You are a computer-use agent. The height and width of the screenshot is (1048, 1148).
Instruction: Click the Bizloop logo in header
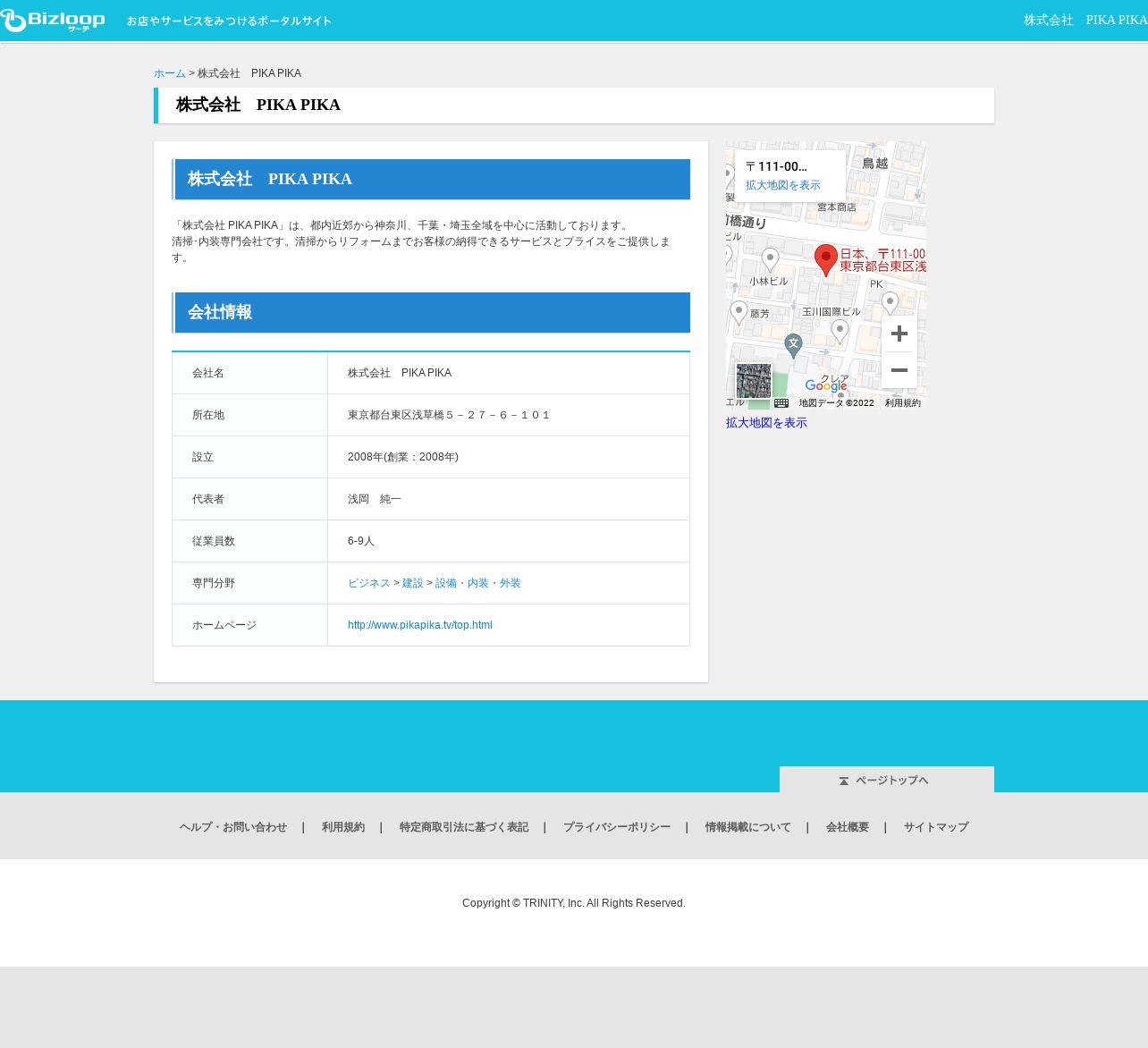[53, 21]
